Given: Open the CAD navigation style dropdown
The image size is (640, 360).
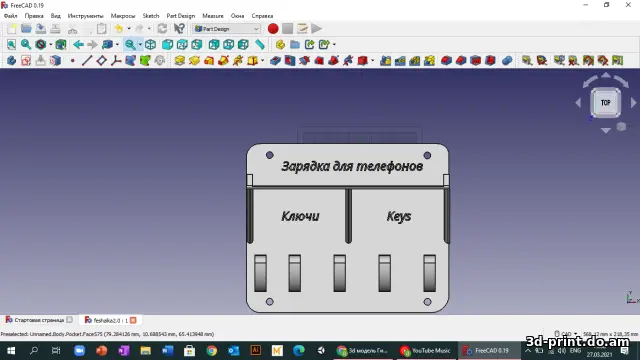Looking at the screenshot, I should (566, 334).
